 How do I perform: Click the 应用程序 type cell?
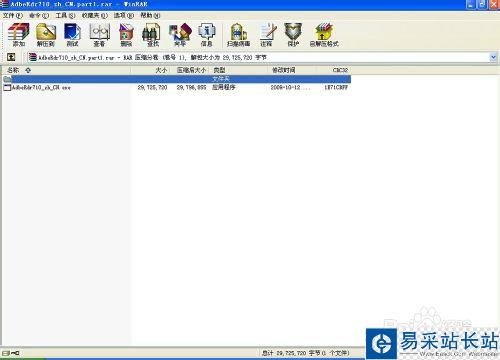[x=224, y=88]
